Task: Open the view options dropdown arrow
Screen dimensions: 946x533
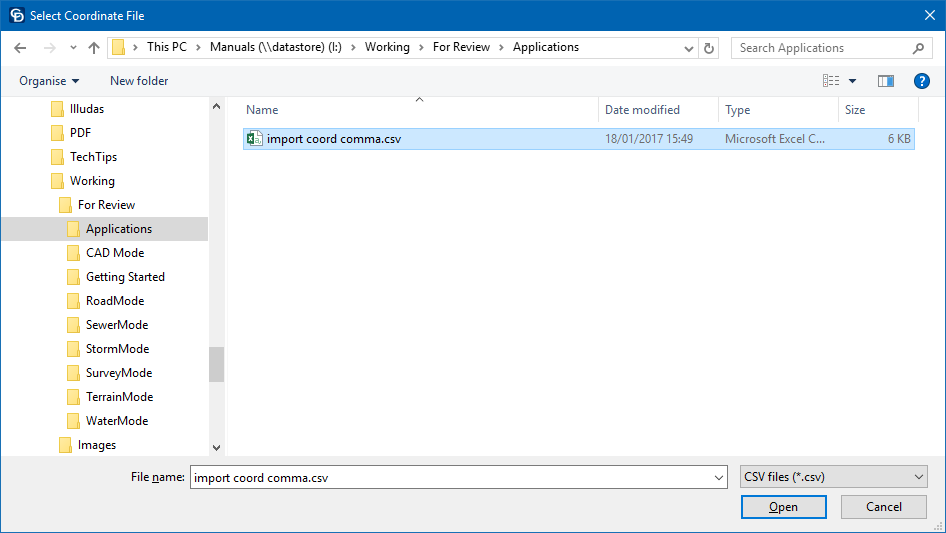Action: click(x=852, y=81)
